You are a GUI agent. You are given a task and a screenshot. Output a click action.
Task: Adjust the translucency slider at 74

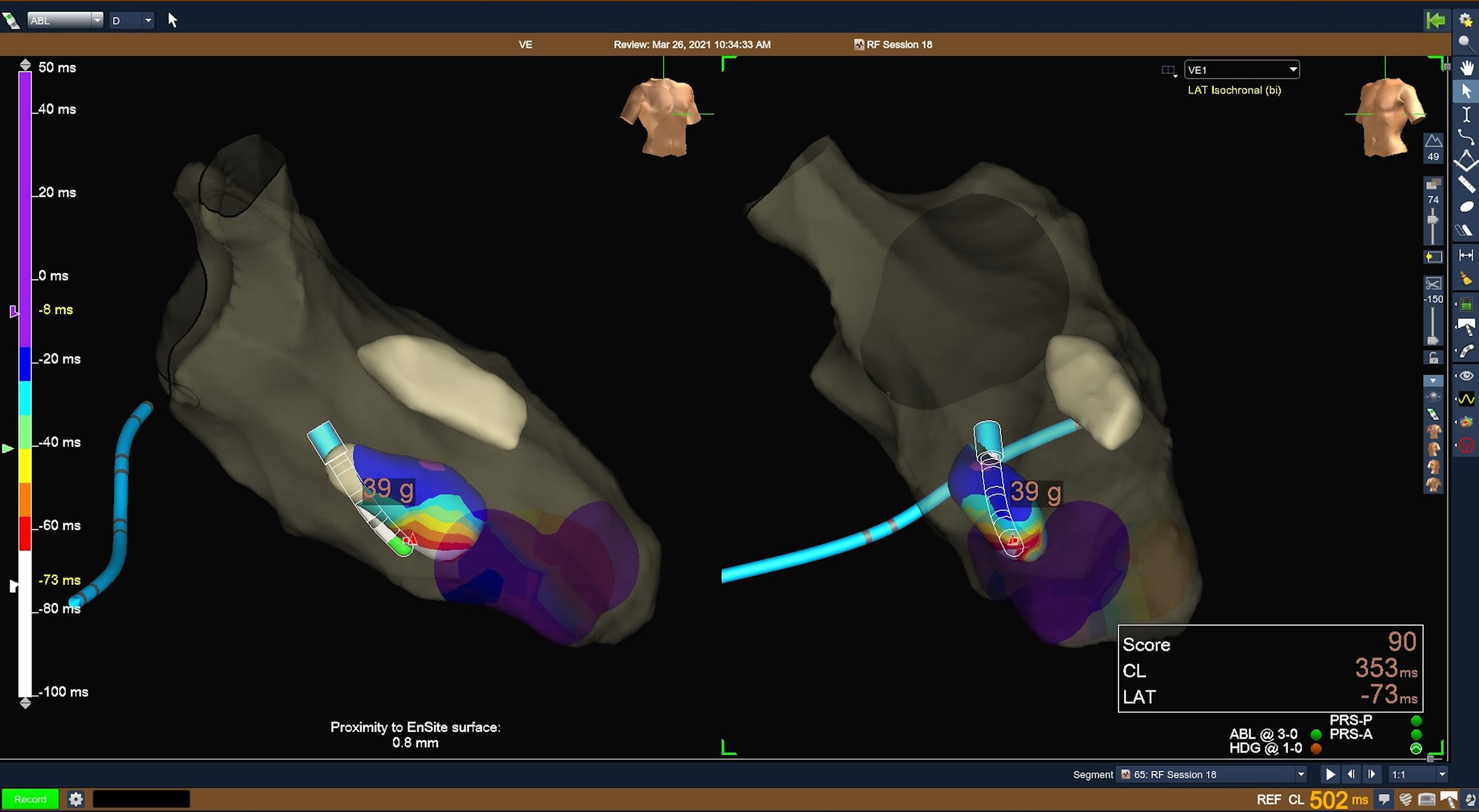1433,220
